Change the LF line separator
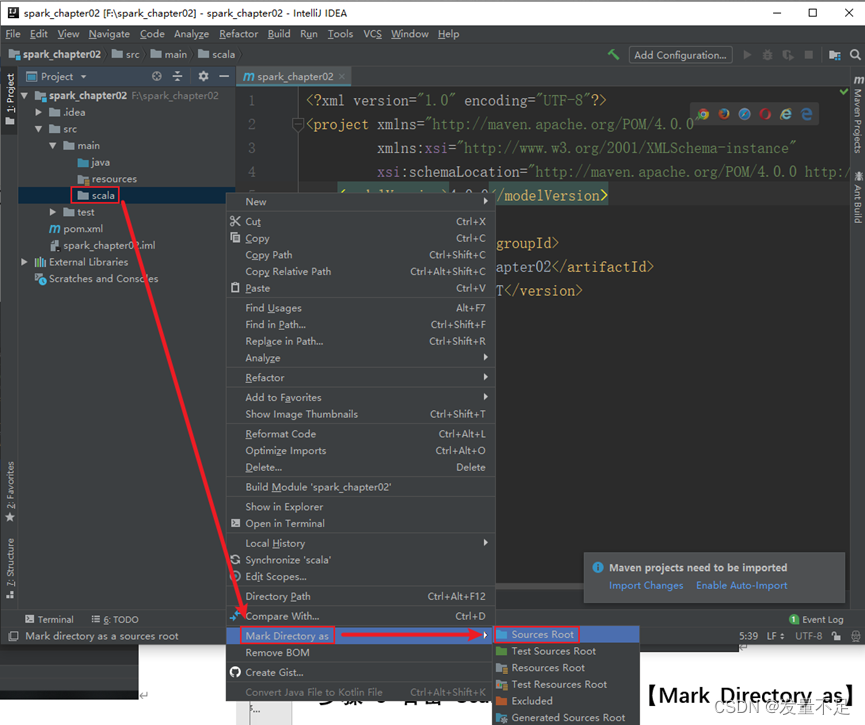 (x=775, y=636)
